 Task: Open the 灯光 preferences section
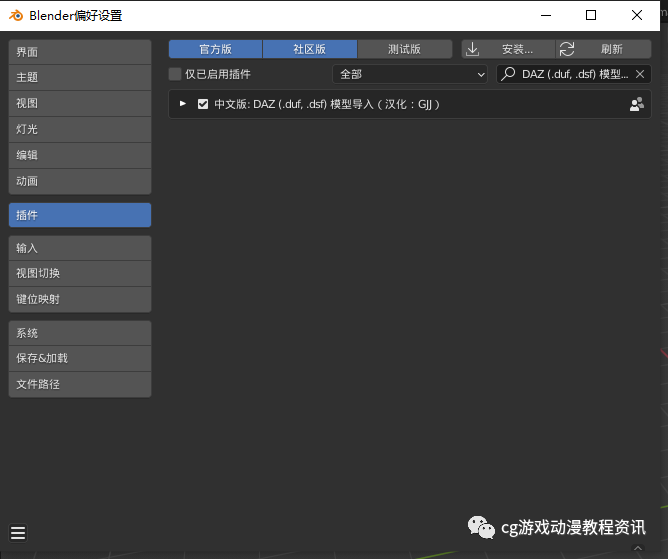80,130
